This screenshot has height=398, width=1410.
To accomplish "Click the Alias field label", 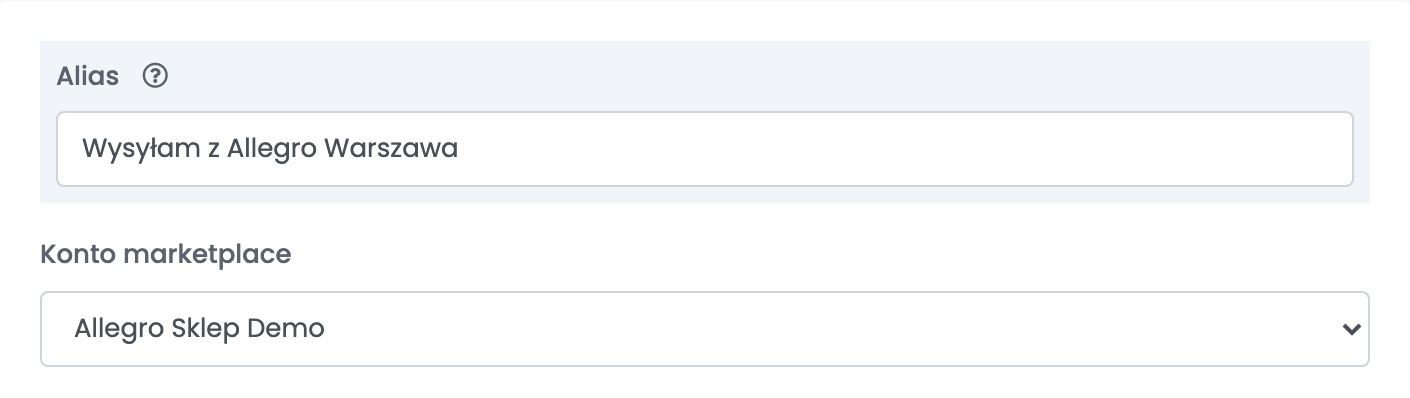I will point(88,76).
